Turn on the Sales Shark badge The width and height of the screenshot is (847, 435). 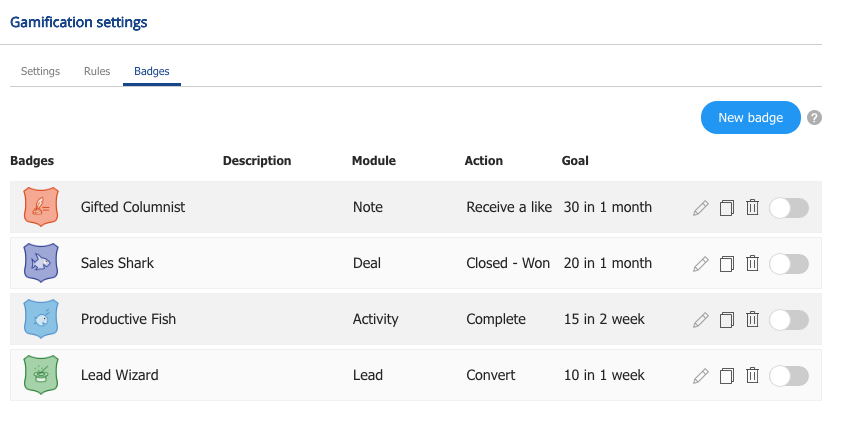pos(789,264)
